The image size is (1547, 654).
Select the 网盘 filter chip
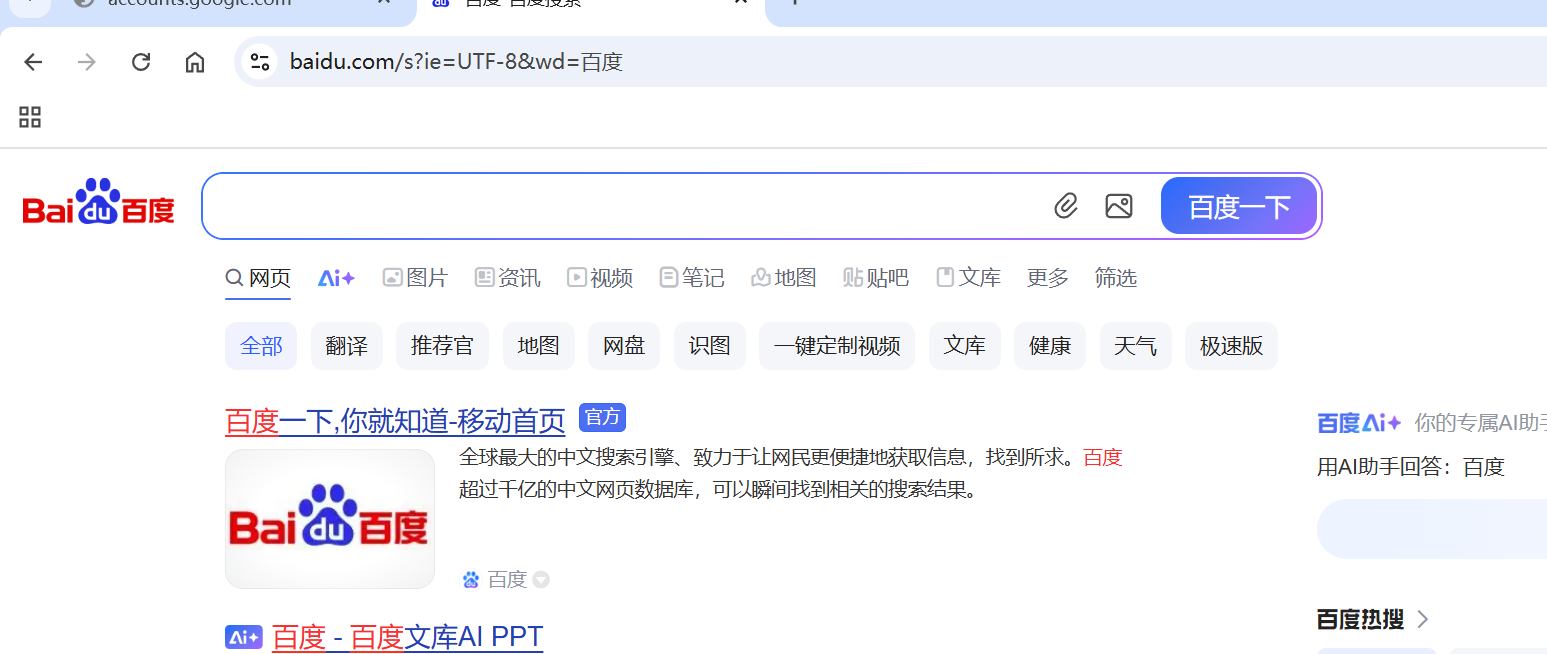(624, 346)
